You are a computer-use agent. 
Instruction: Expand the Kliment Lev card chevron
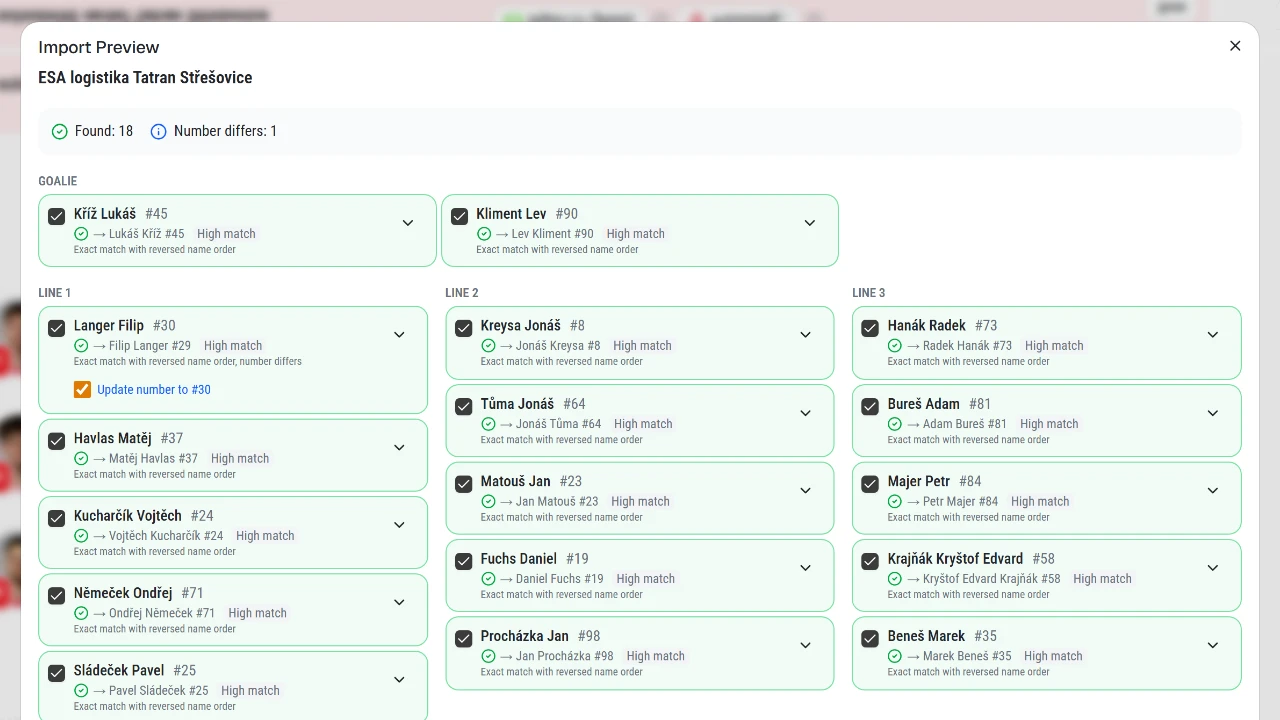[x=810, y=223]
